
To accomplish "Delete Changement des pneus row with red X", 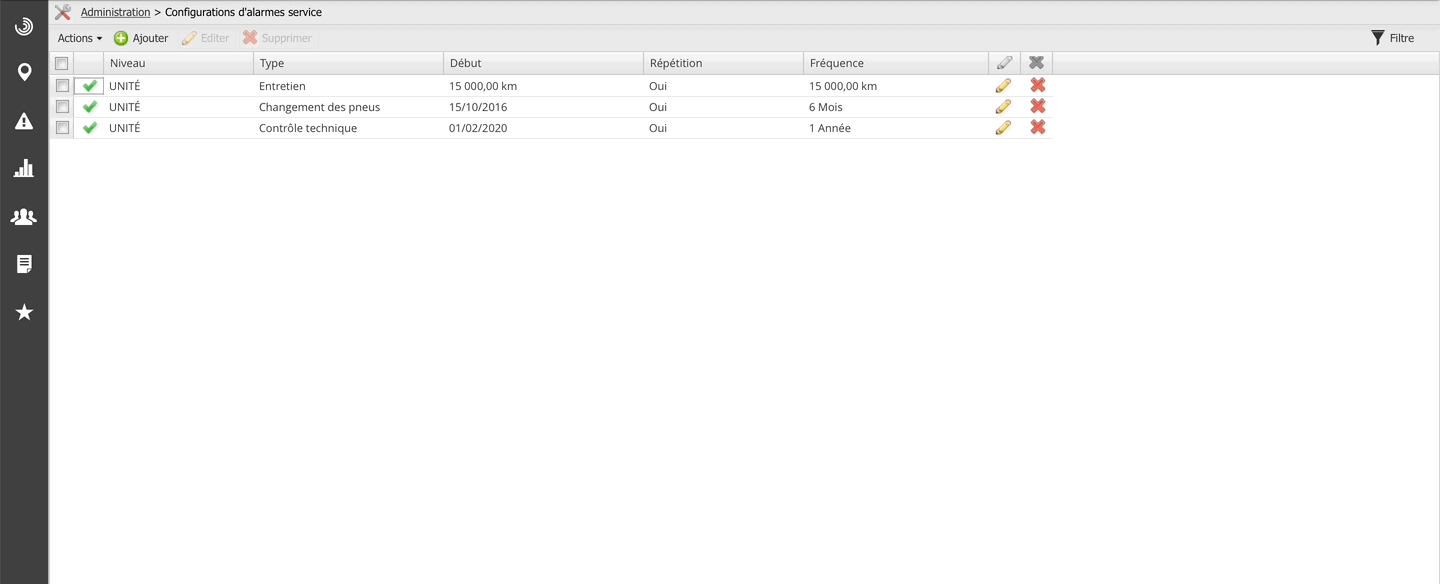I will (1038, 107).
